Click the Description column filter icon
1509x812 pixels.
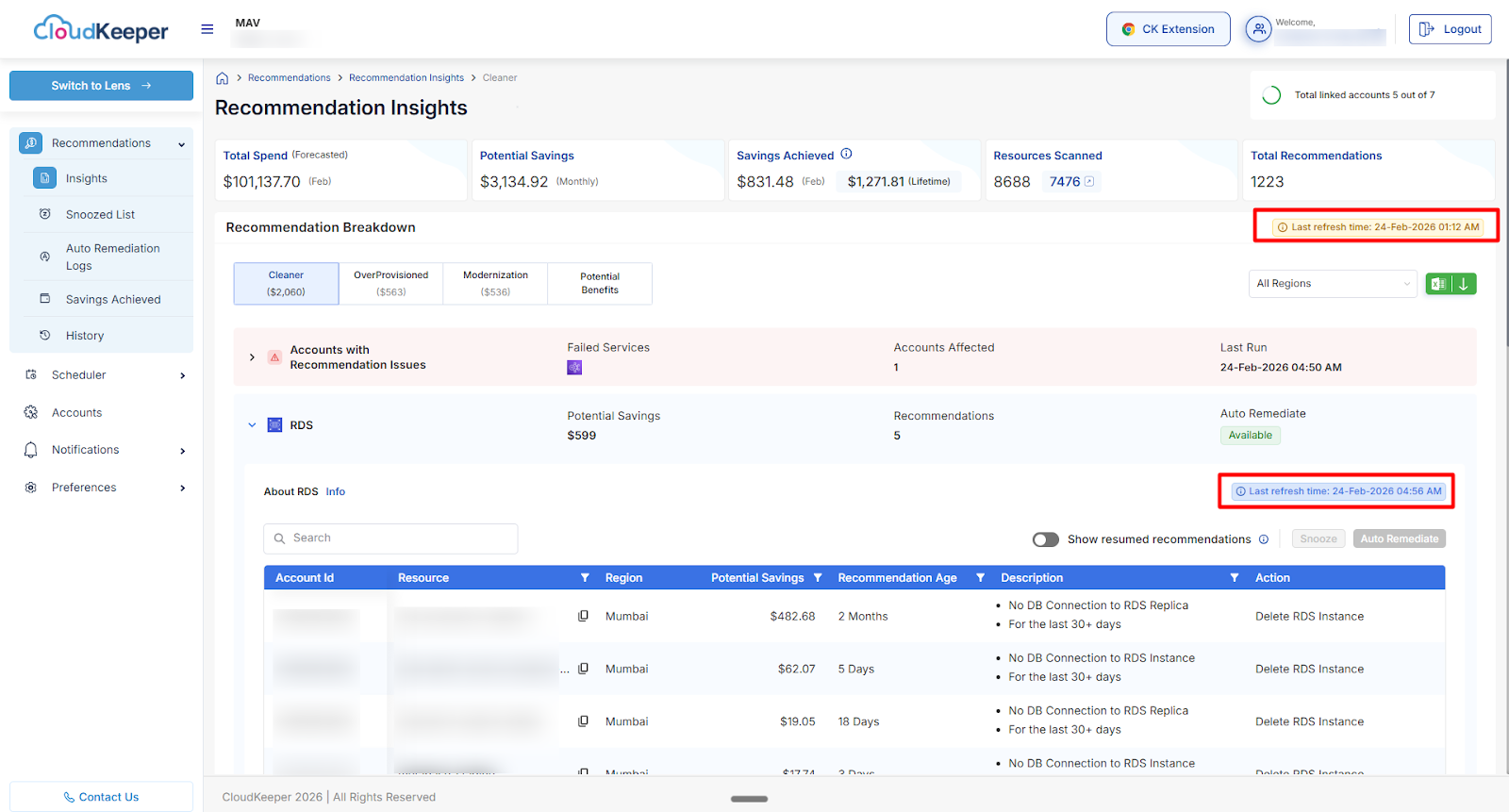[x=1234, y=578]
